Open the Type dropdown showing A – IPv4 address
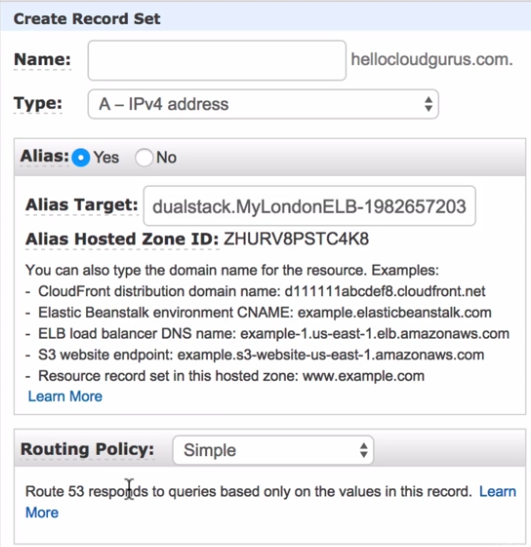 (263, 104)
